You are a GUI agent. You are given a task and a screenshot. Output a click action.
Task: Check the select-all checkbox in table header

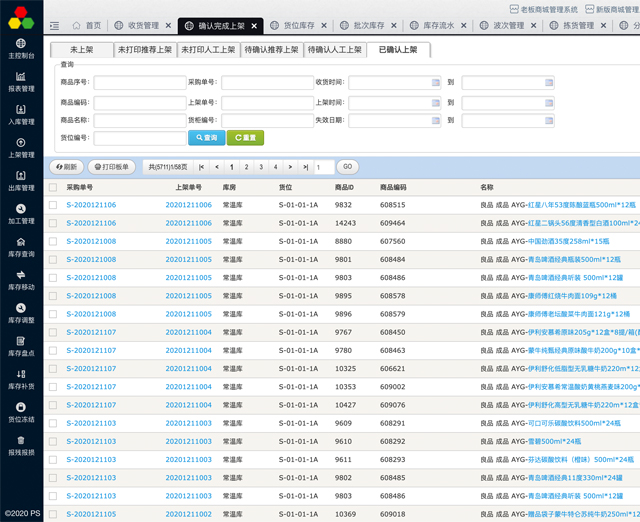pos(53,187)
